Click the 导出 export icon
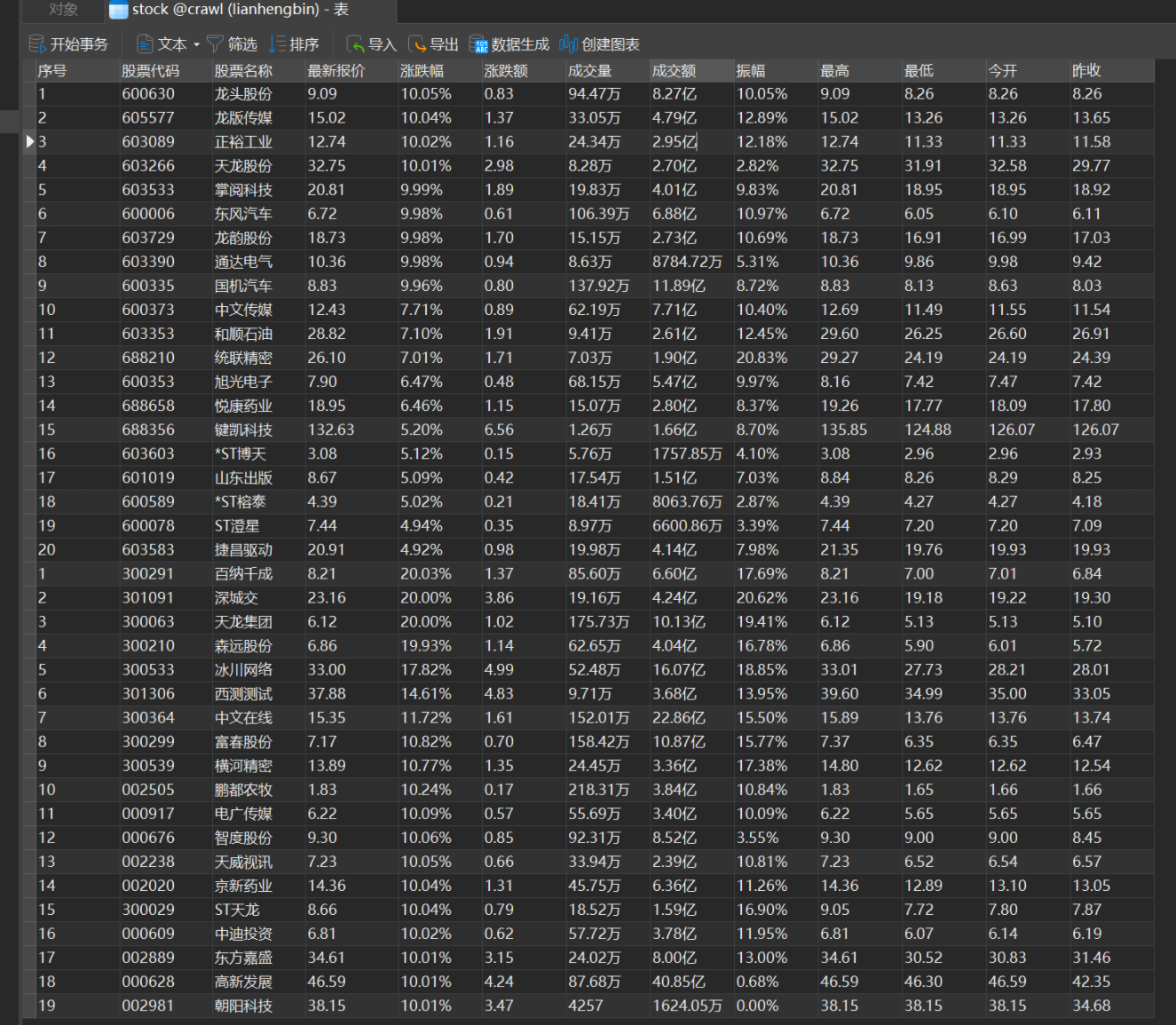This screenshot has height=1025, width=1176. (x=417, y=43)
